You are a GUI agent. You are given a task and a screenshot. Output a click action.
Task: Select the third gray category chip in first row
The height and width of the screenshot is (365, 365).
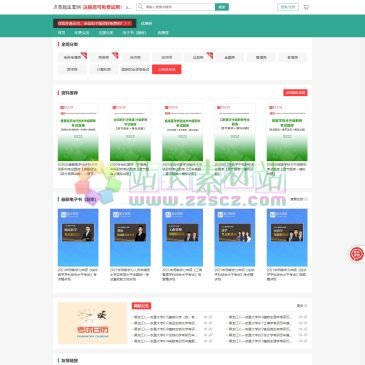(135, 57)
